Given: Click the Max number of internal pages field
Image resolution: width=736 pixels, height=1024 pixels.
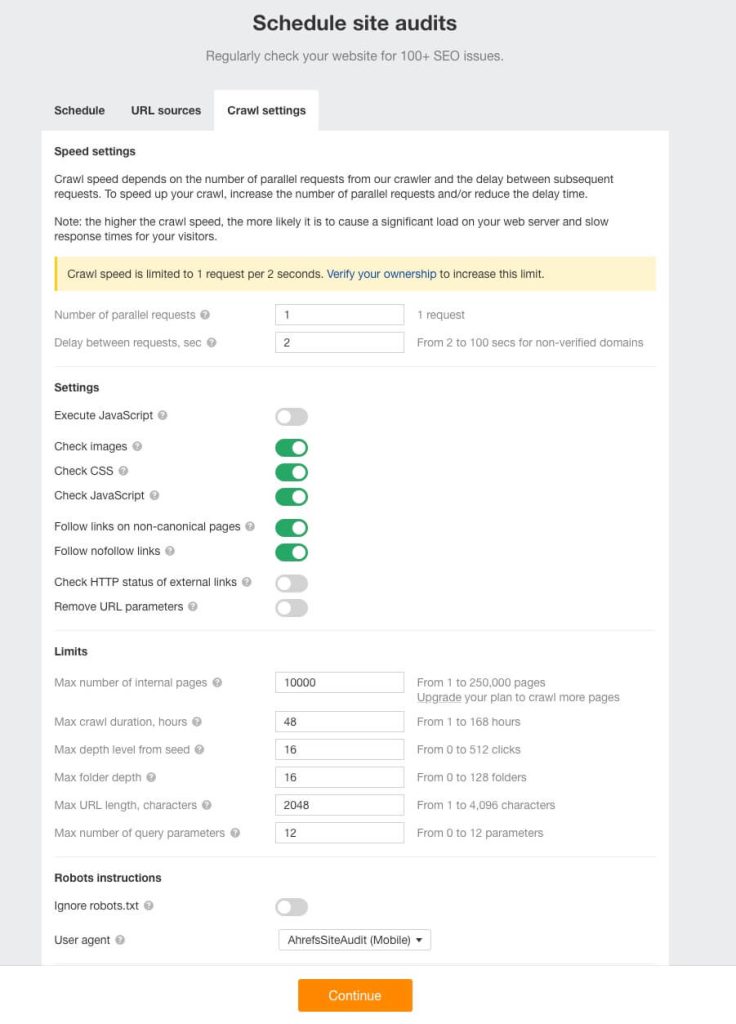Looking at the screenshot, I should (340, 682).
